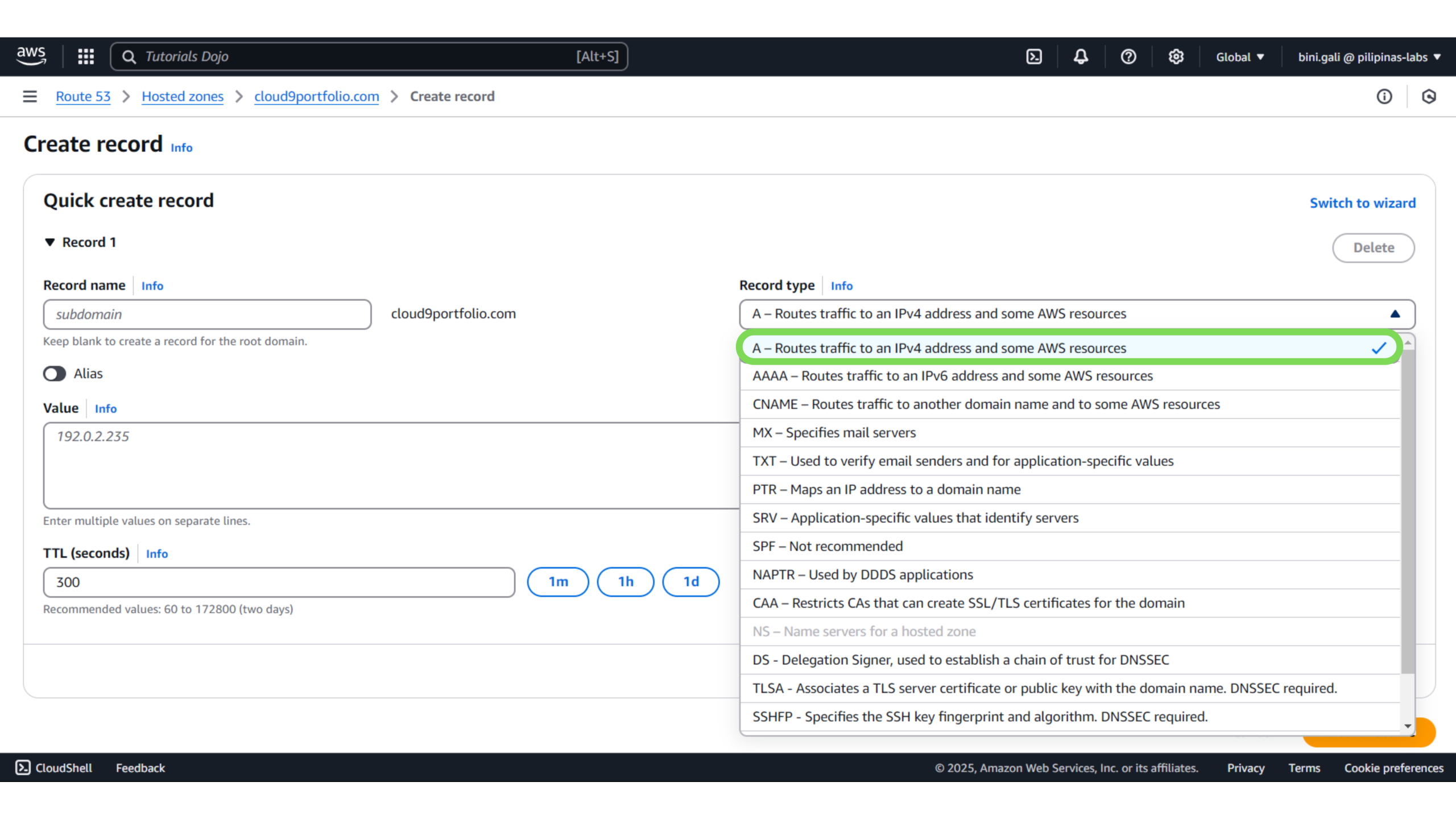The height and width of the screenshot is (819, 1456).
Task: Select the MX mail servers option
Action: (x=834, y=433)
